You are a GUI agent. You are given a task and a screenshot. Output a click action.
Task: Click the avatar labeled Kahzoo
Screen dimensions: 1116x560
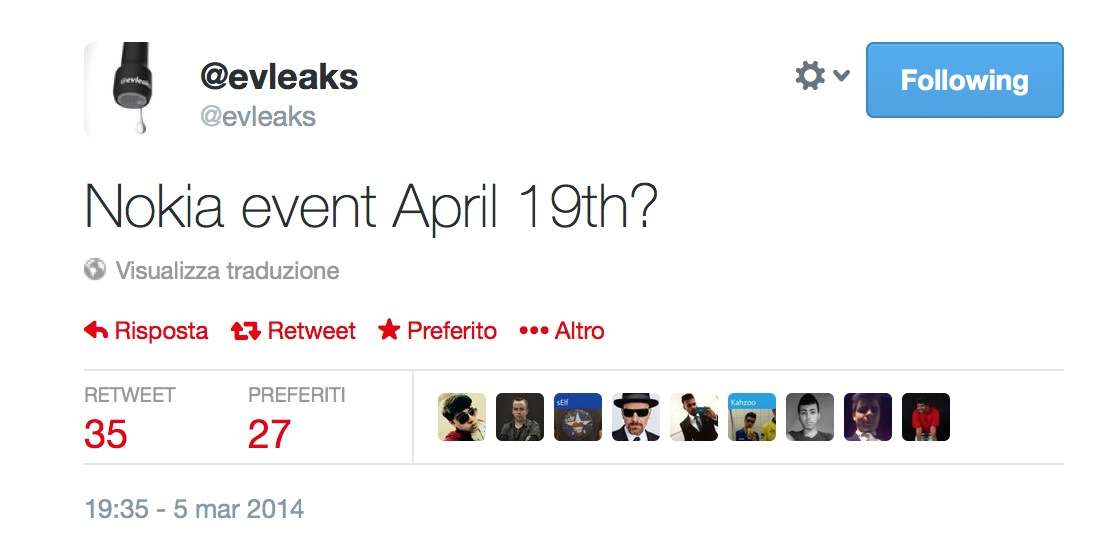point(752,417)
